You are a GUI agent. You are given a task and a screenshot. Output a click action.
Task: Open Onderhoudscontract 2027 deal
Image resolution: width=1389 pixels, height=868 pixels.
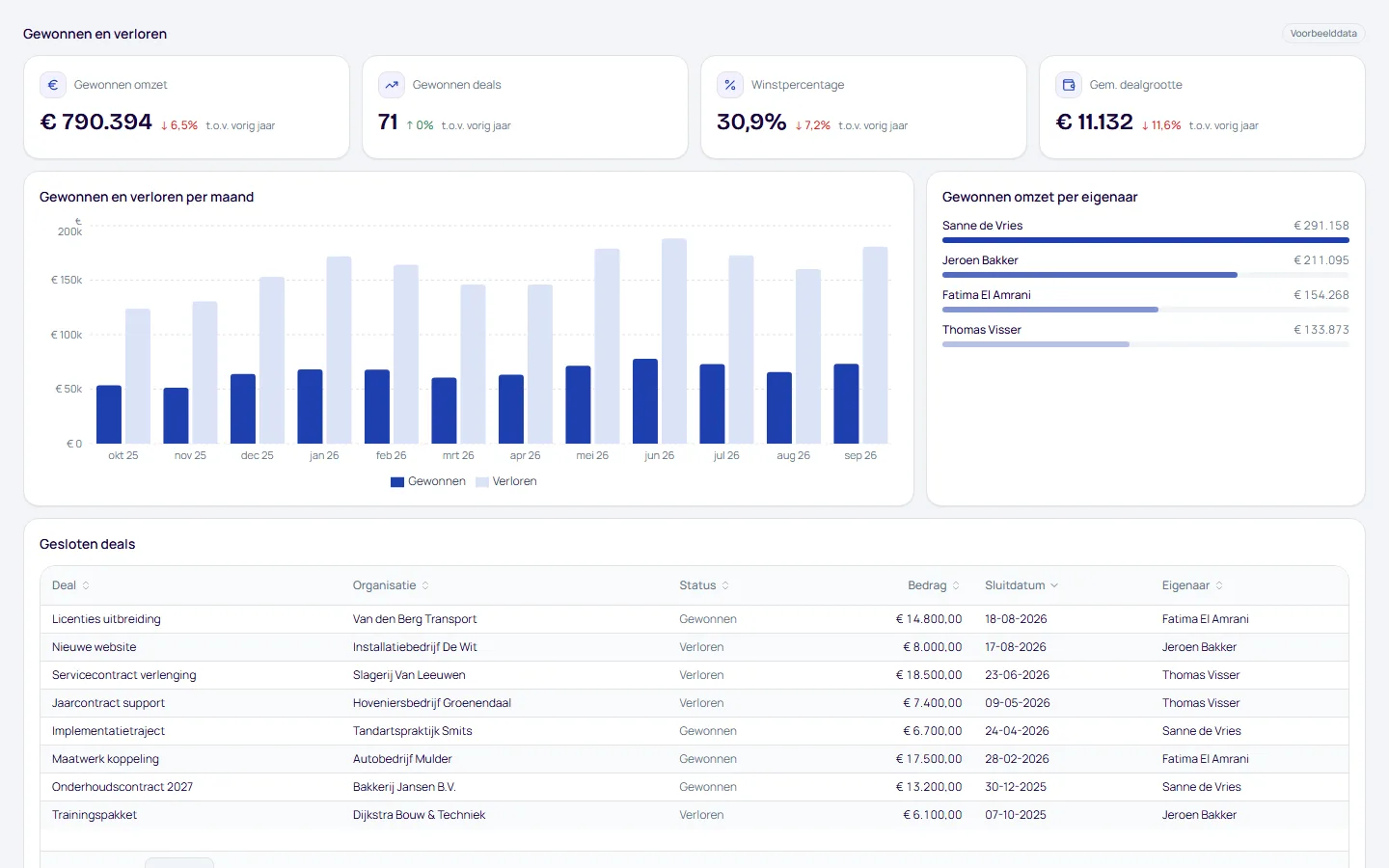[x=123, y=787]
